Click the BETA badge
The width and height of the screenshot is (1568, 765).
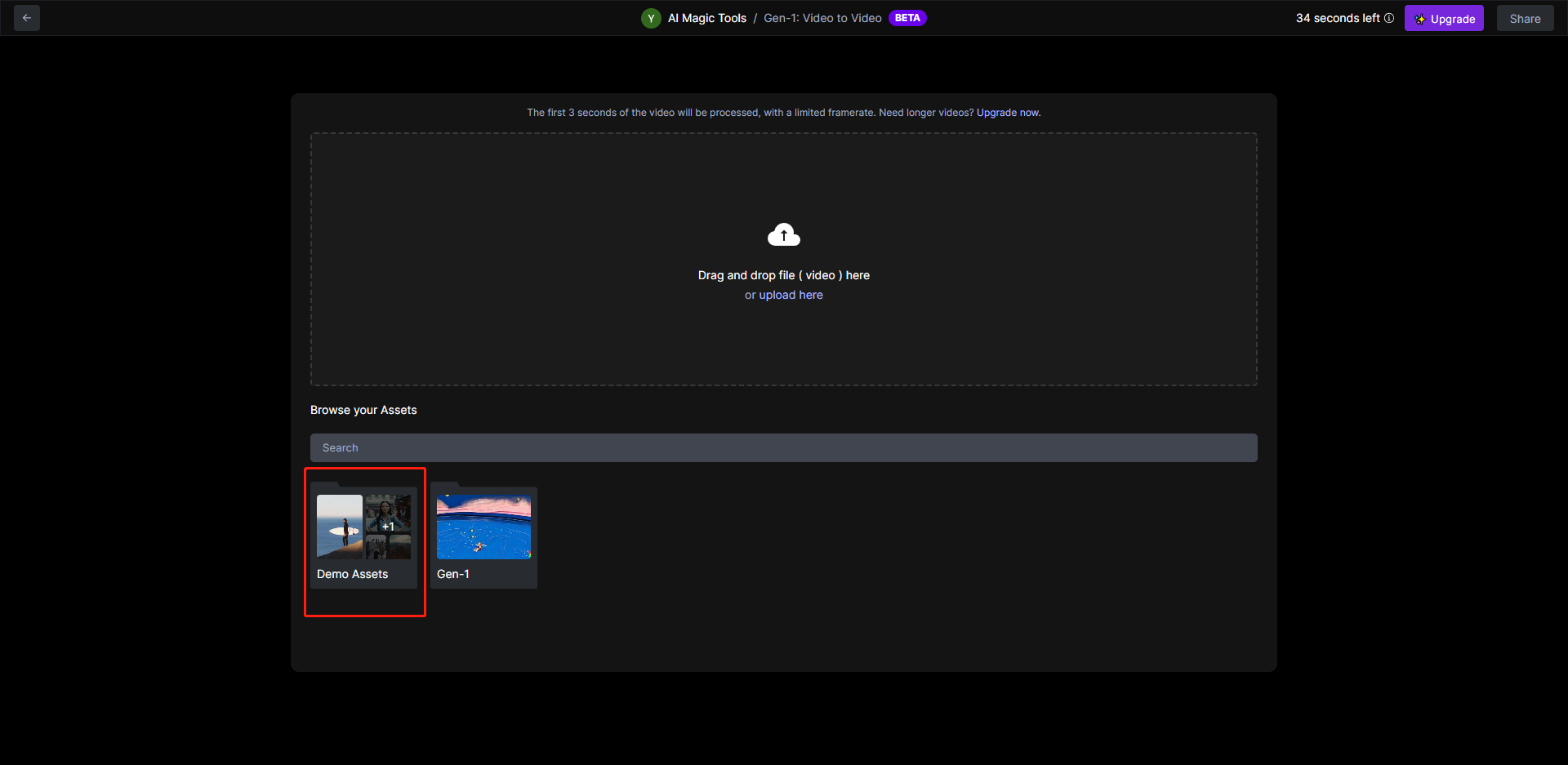907,18
